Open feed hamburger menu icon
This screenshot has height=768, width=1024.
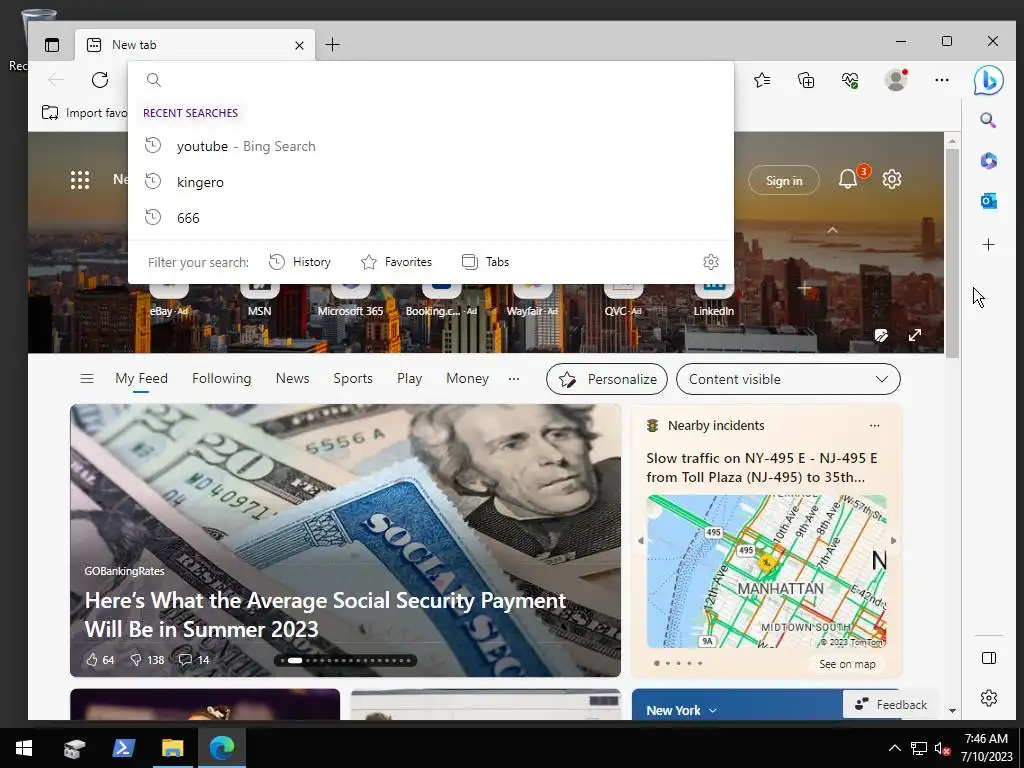coord(87,379)
